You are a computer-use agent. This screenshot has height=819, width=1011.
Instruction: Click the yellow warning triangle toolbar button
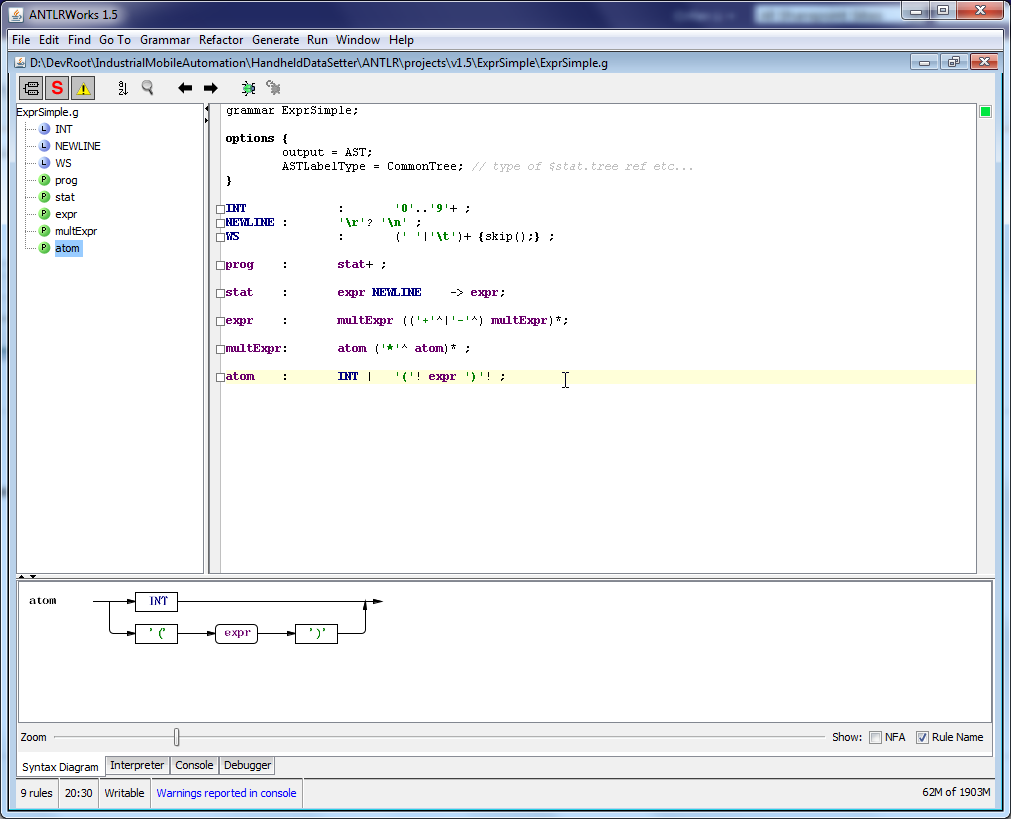pos(83,88)
